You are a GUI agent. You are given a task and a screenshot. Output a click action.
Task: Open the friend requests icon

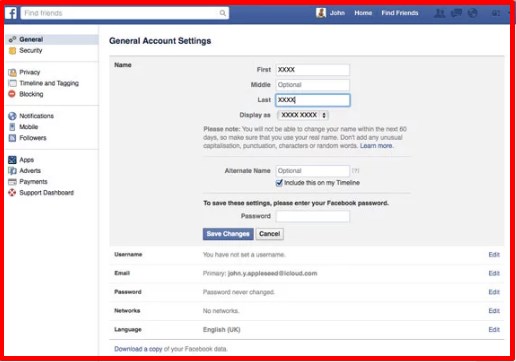tap(440, 13)
